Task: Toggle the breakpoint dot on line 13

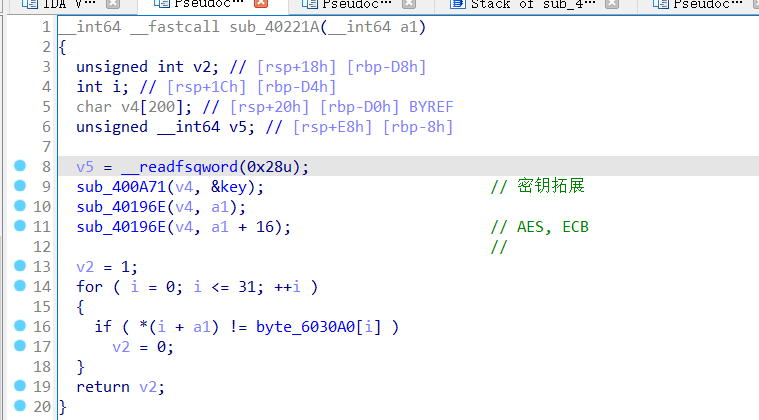Action: pyautogui.click(x=20, y=266)
